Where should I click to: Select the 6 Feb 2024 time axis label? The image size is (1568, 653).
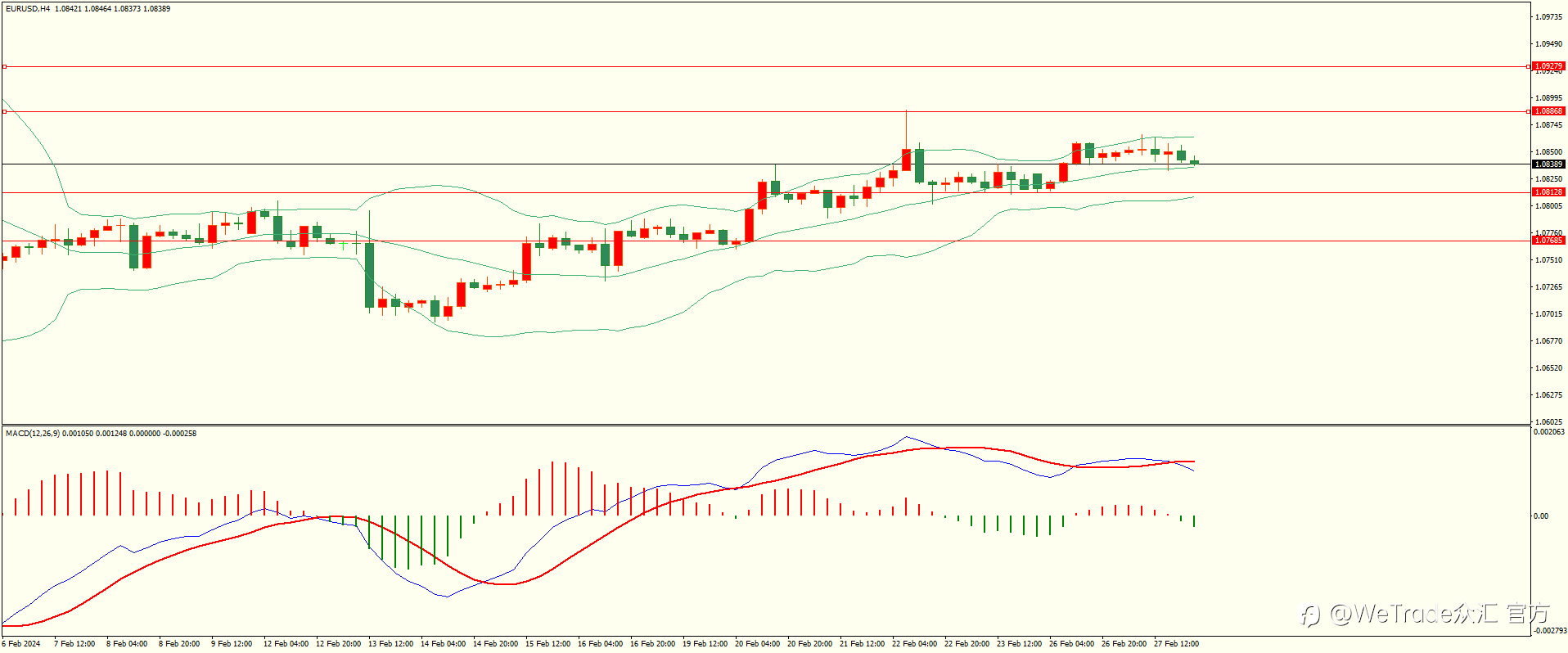(21, 643)
